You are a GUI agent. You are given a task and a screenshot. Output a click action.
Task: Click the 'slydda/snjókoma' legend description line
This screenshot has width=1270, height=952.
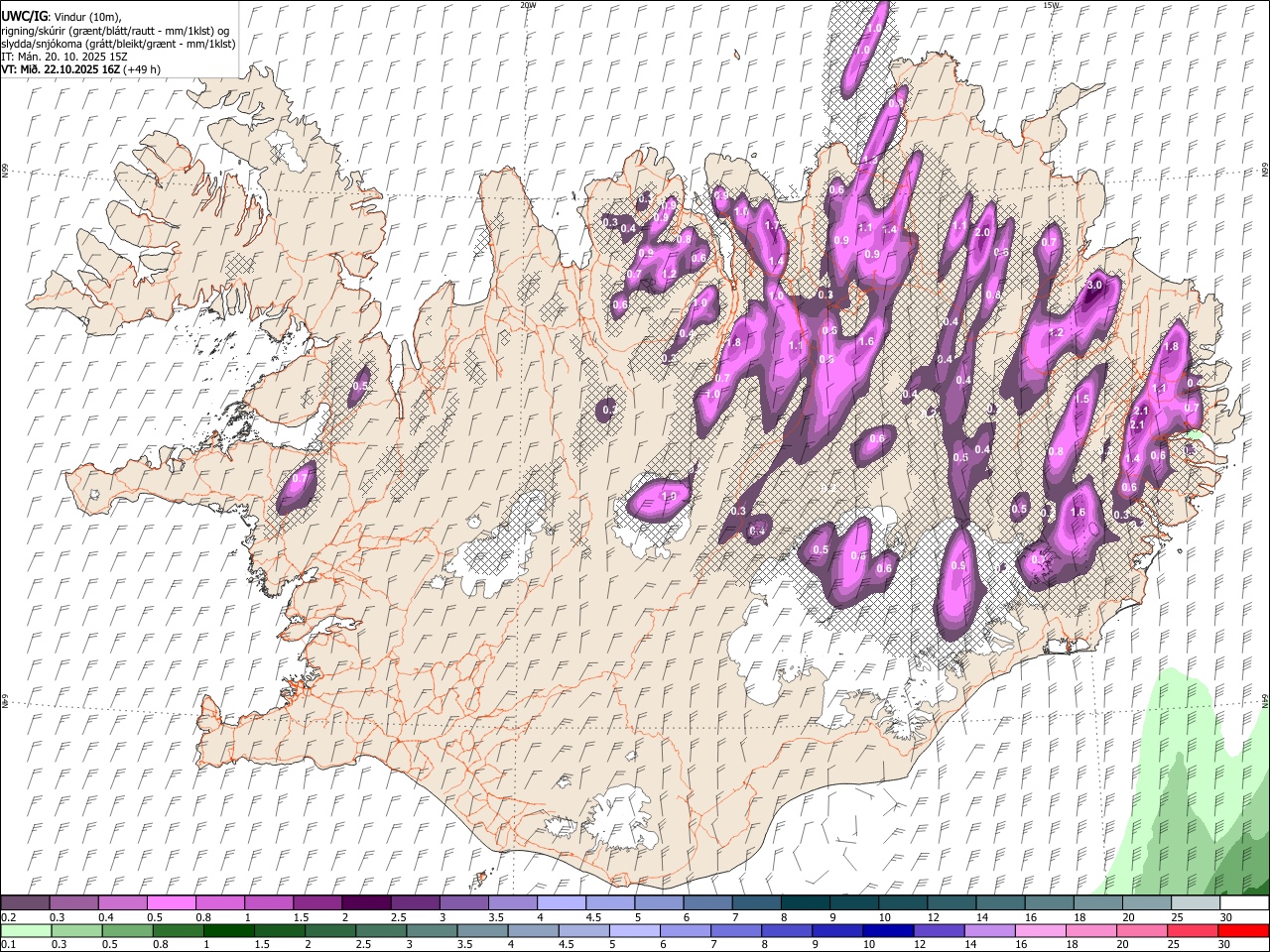coord(119,44)
